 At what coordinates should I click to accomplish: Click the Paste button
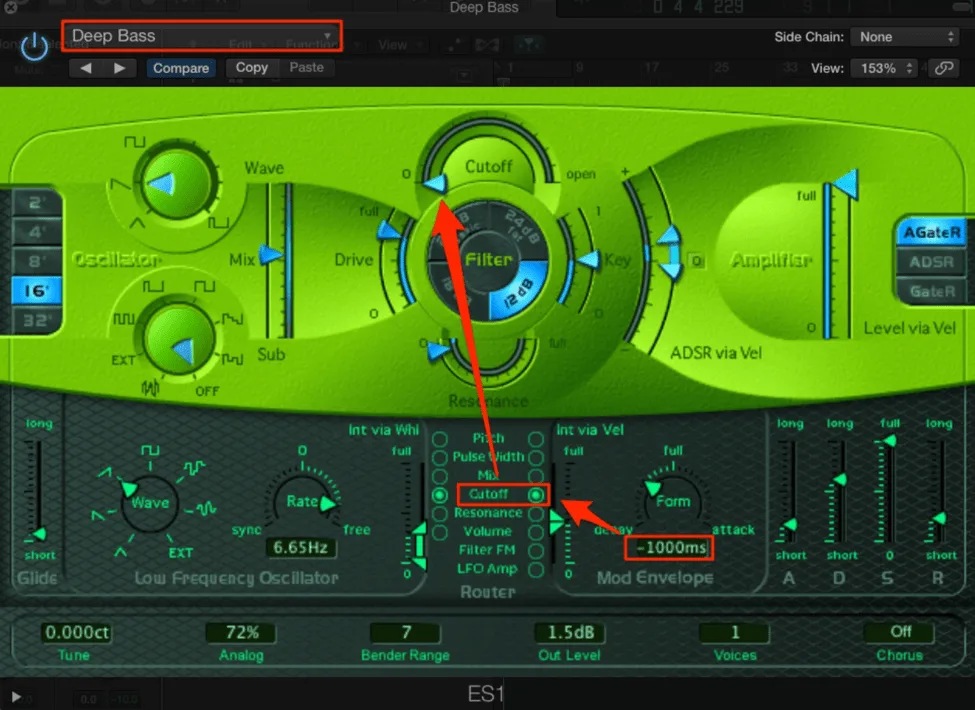(306, 67)
